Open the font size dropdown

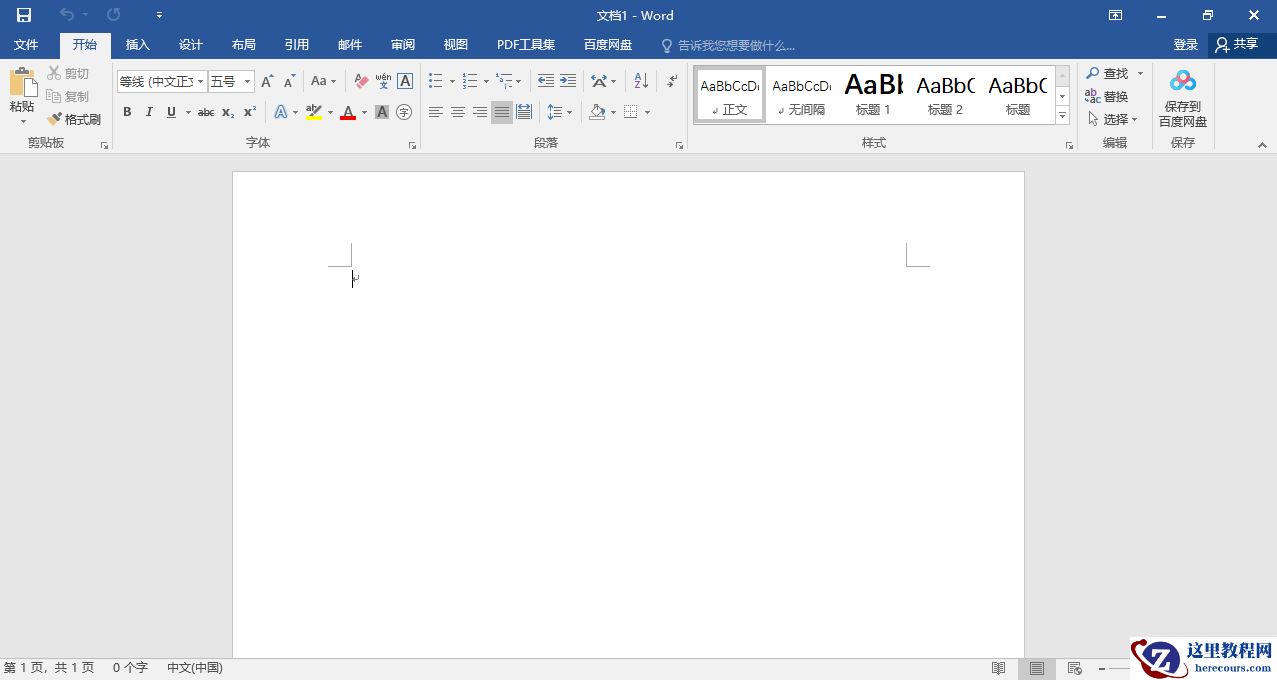pyautogui.click(x=247, y=80)
